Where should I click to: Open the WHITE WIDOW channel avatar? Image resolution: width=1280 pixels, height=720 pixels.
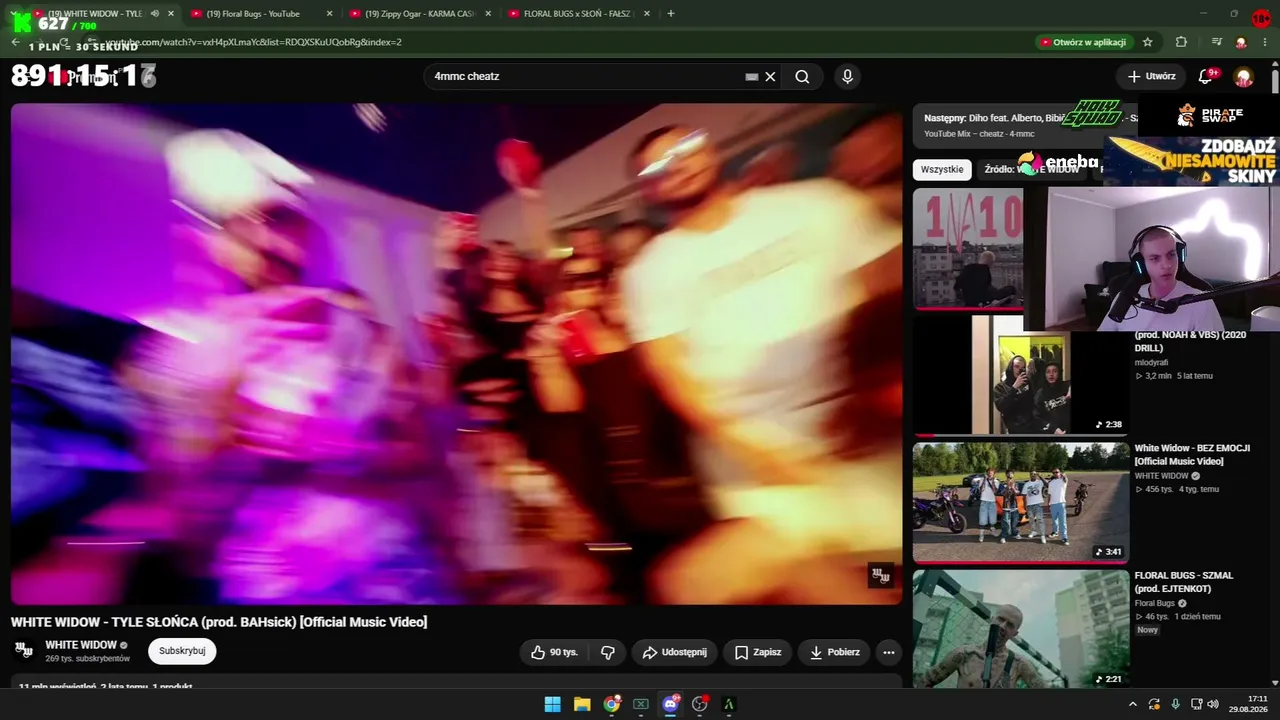point(24,651)
